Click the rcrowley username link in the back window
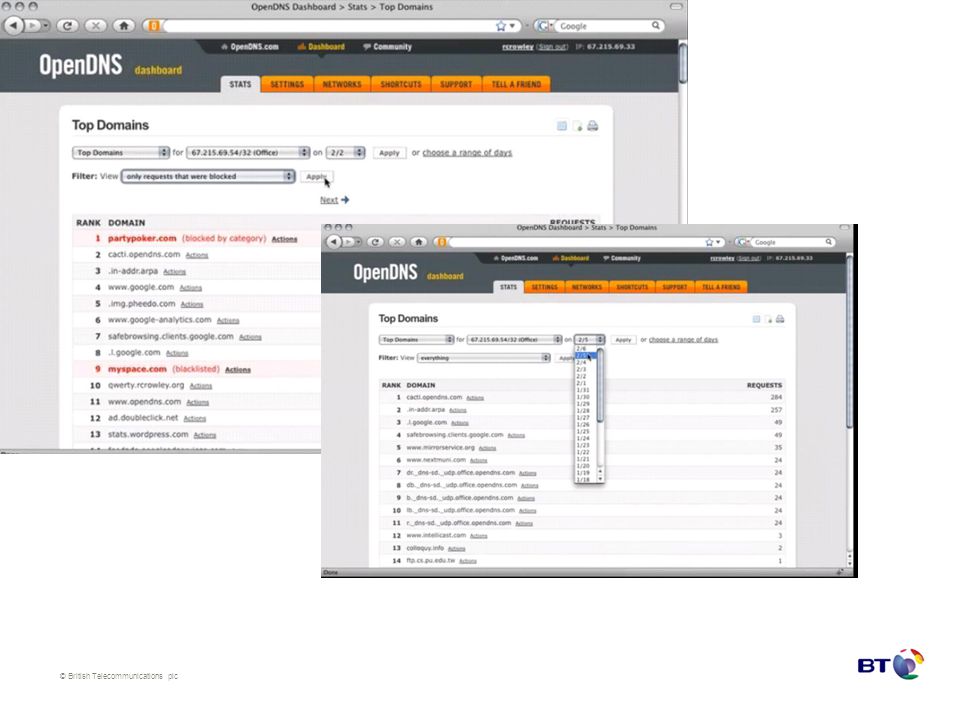This screenshot has height=720, width=960. click(517, 47)
